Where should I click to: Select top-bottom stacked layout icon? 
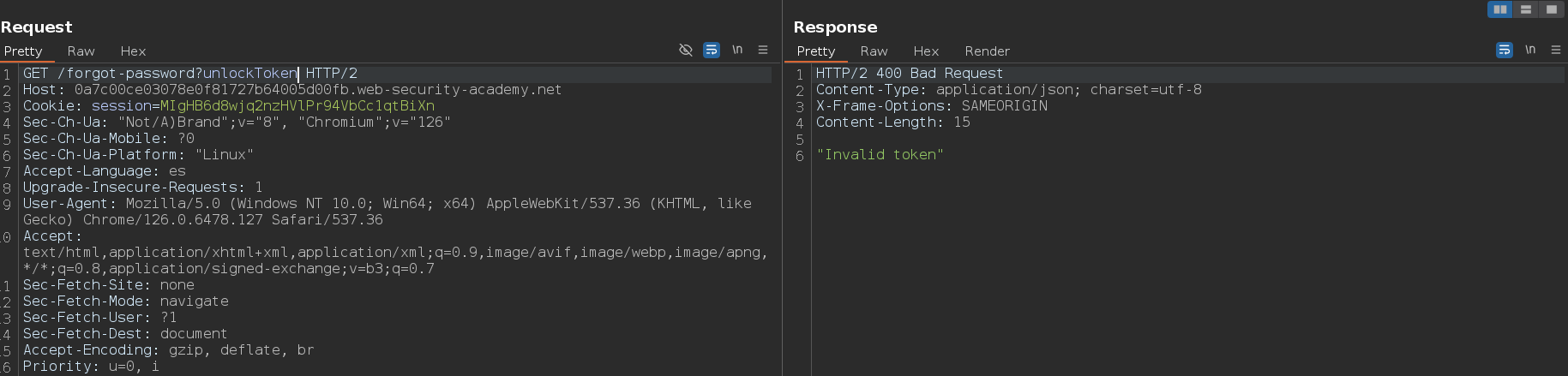[x=1526, y=9]
